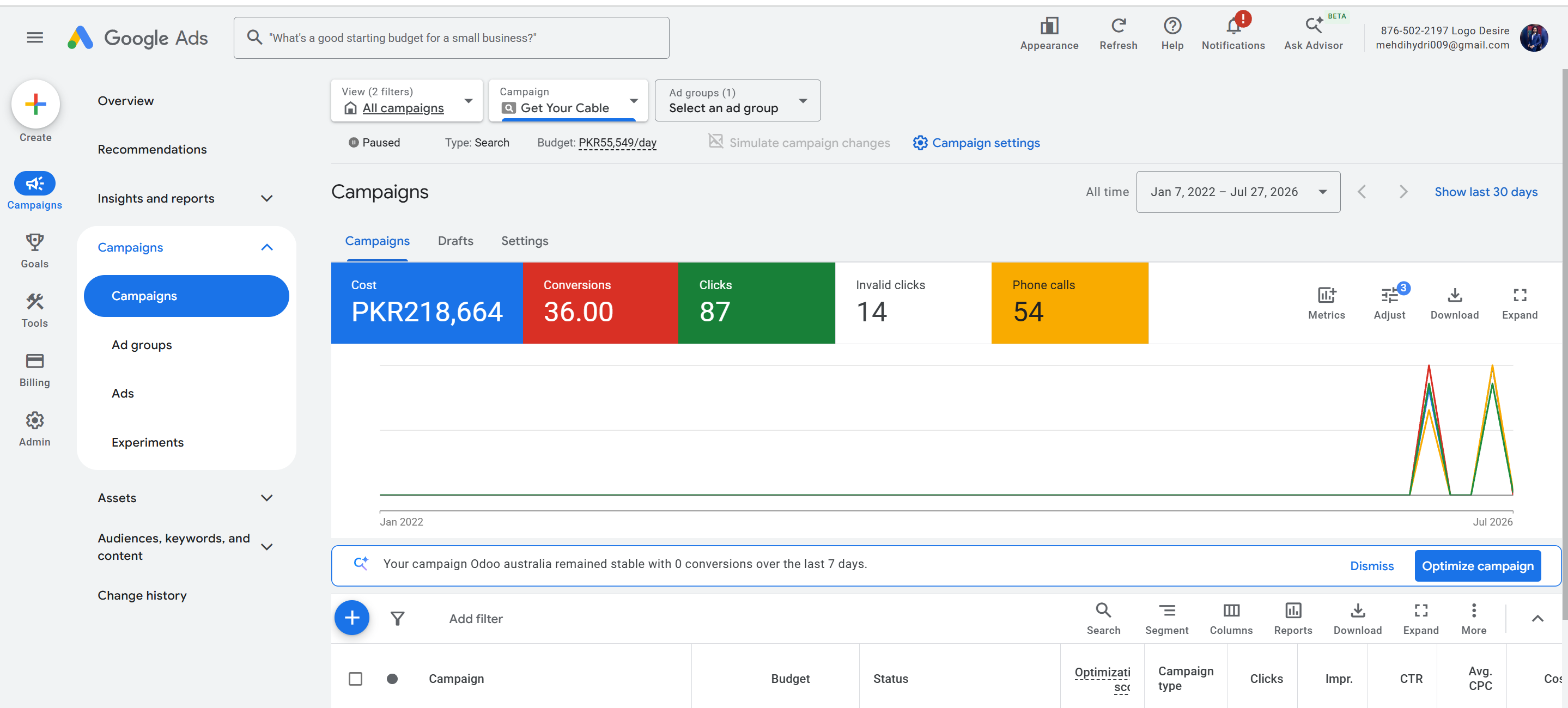Open chart Metrics selector

click(x=1326, y=303)
